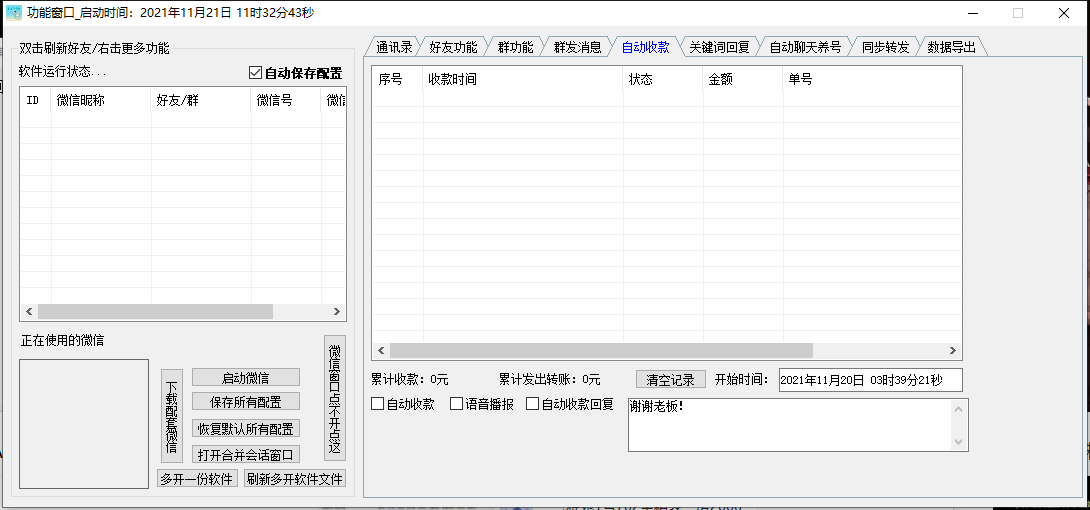Click 刷新多开软件文件 button
The width and height of the screenshot is (1090, 510).
pyautogui.click(x=295, y=479)
